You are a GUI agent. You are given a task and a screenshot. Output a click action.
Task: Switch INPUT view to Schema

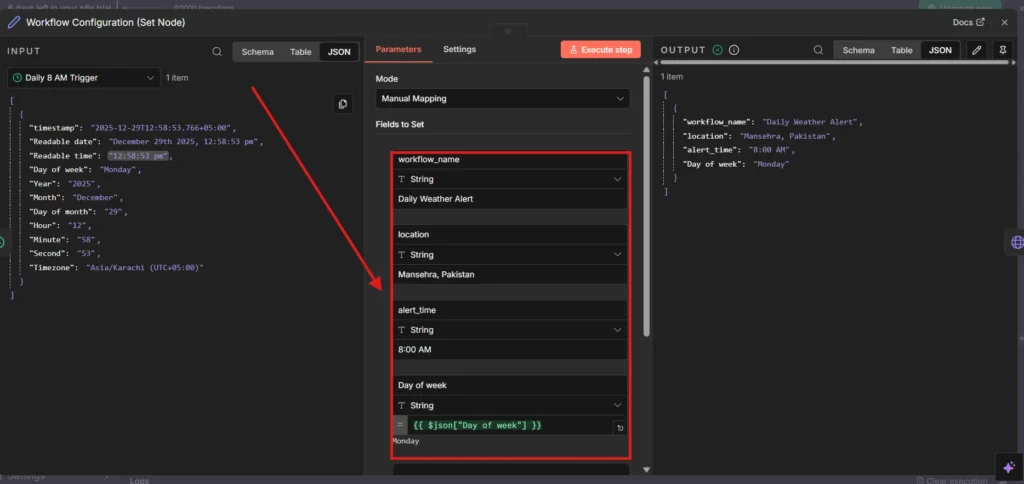(257, 52)
